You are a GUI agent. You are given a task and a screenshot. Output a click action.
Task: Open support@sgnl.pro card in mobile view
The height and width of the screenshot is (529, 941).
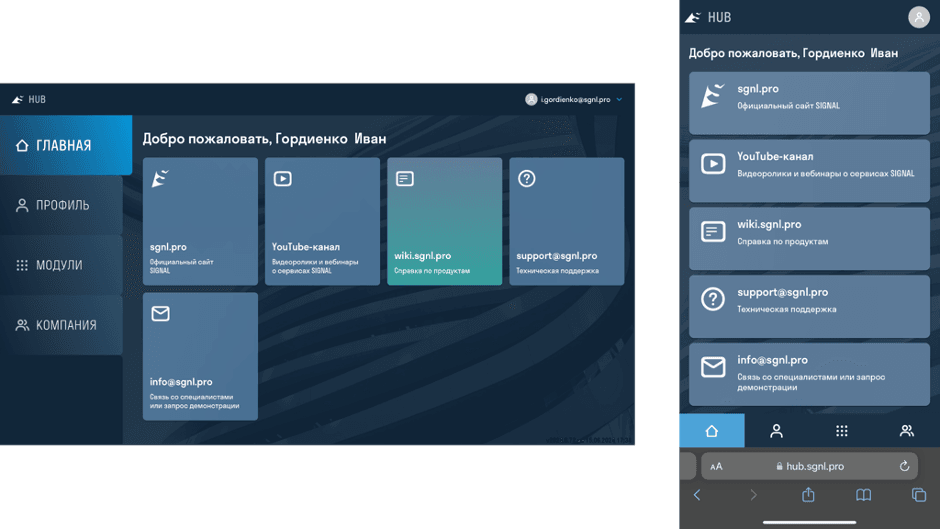click(x=809, y=306)
